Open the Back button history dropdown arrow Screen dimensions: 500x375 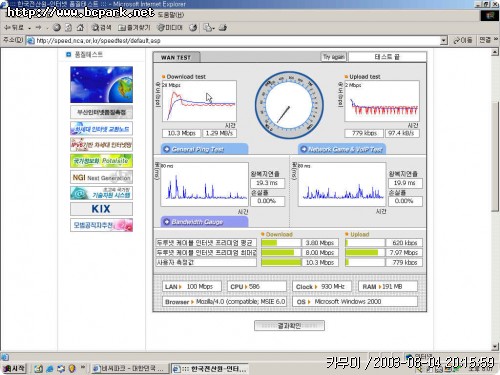[x=29, y=28]
